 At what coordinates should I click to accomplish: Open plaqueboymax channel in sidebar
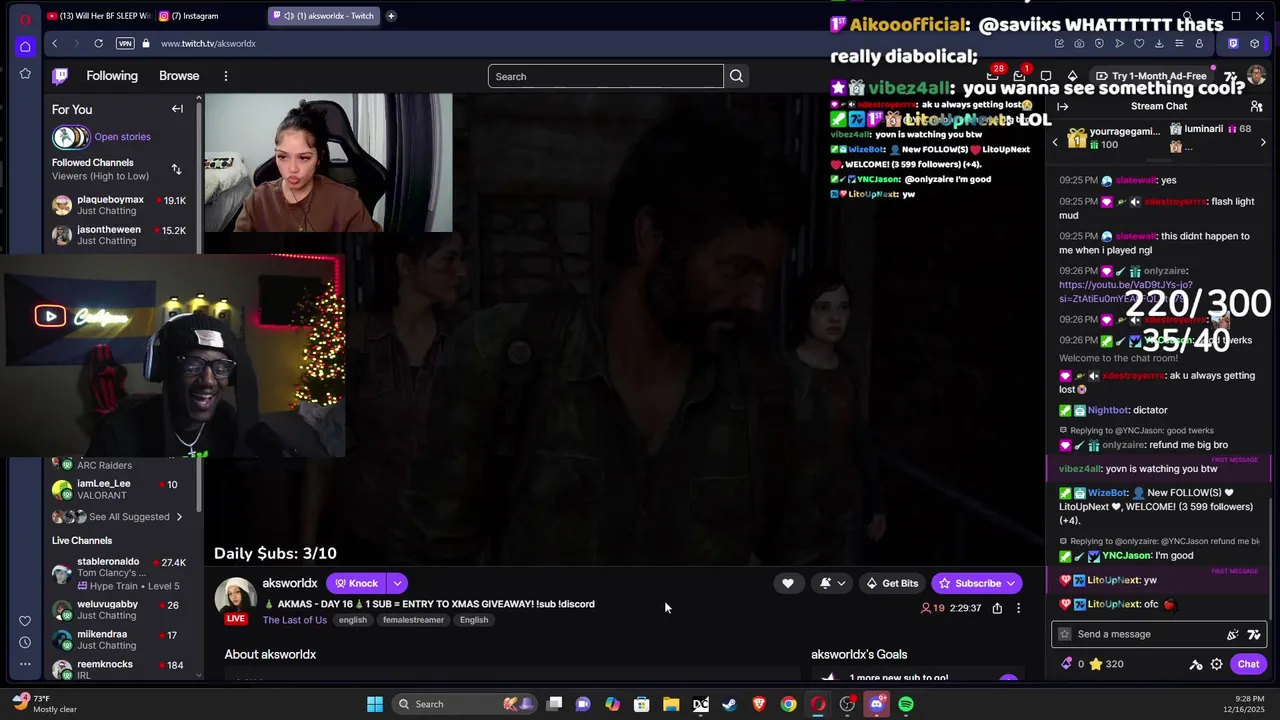pyautogui.click(x=120, y=205)
